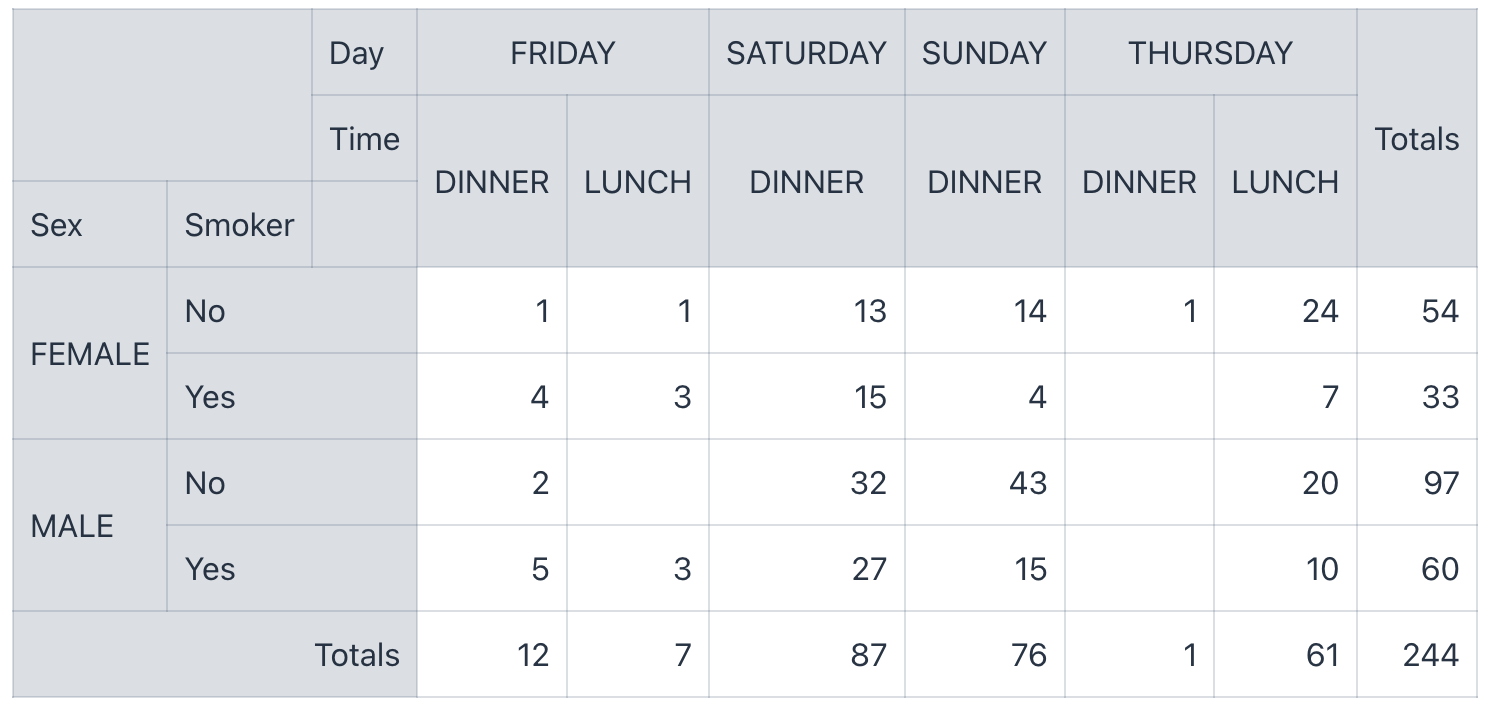
Task: Select the Saturday total cell showing 87
Action: click(867, 655)
